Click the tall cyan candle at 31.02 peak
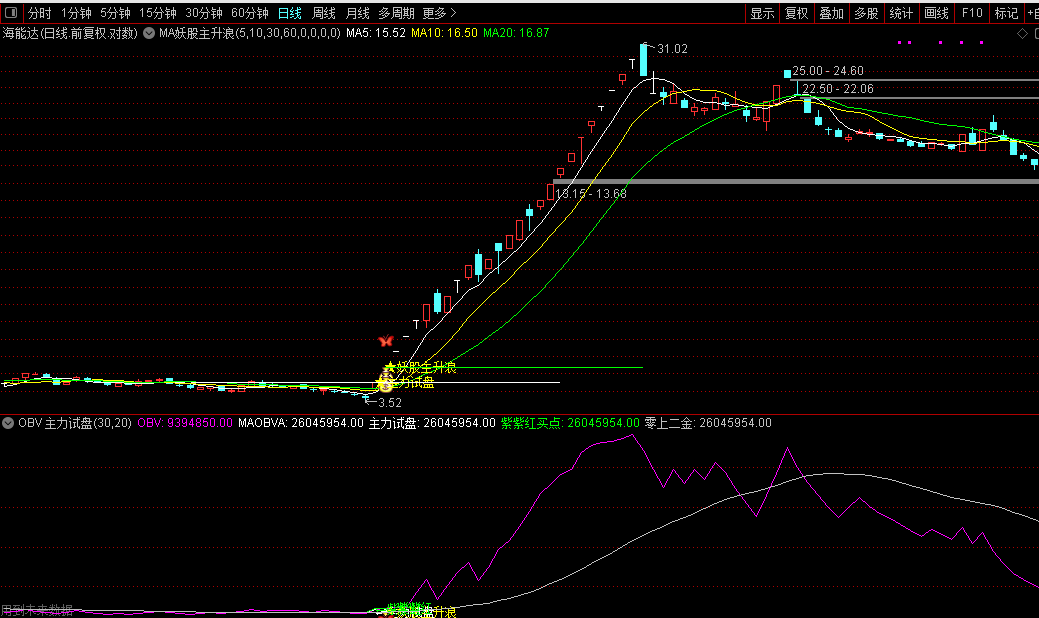1039x618 pixels. (x=643, y=60)
